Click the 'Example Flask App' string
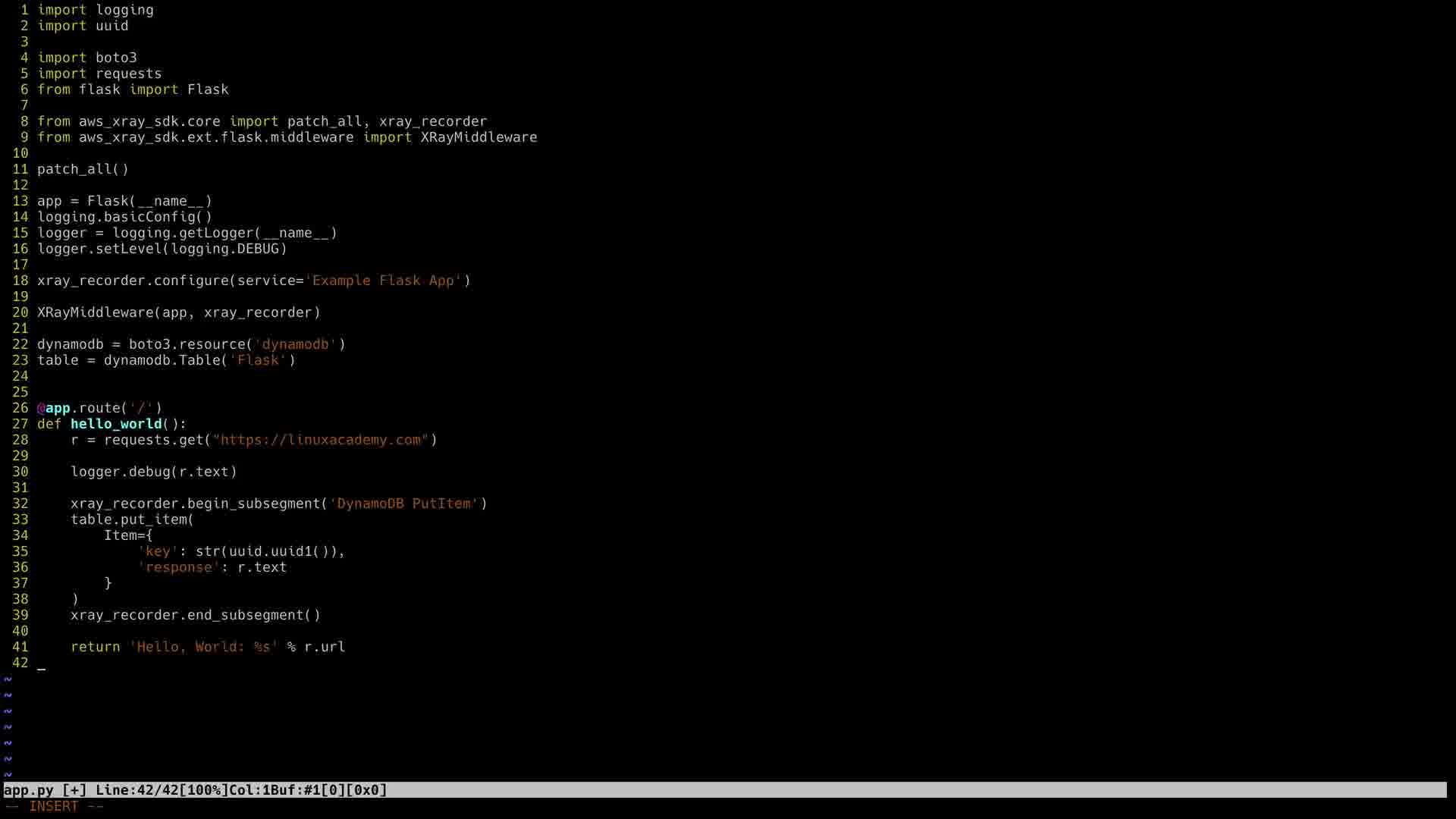 point(383,281)
